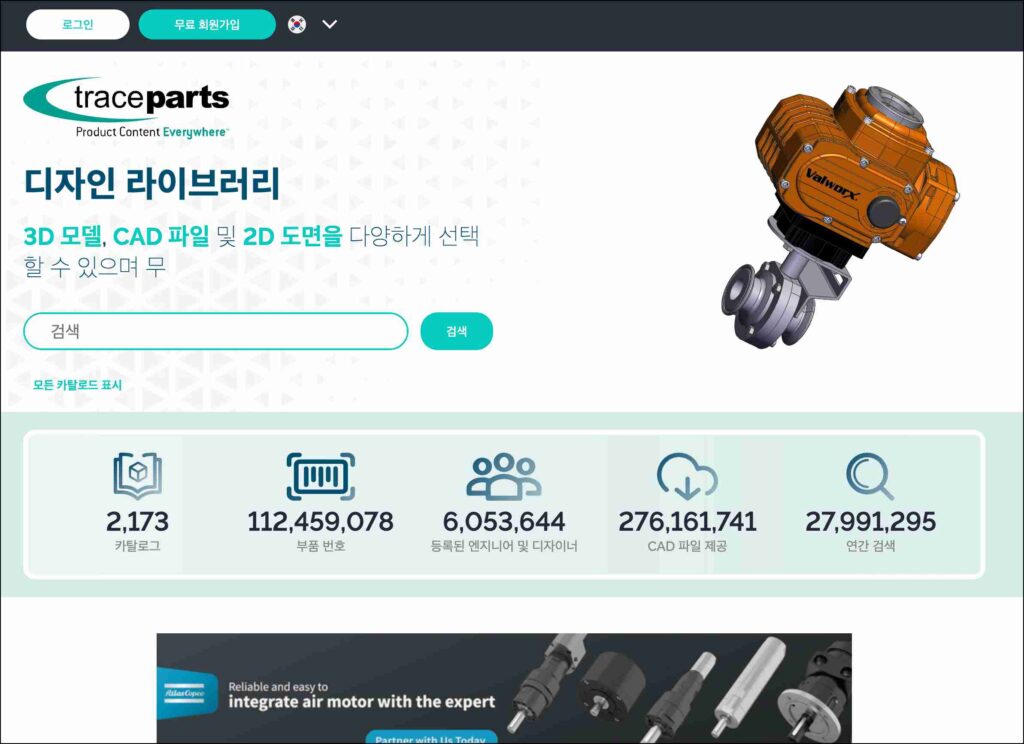Click the South Korea flag icon
The height and width of the screenshot is (744, 1024).
click(297, 25)
